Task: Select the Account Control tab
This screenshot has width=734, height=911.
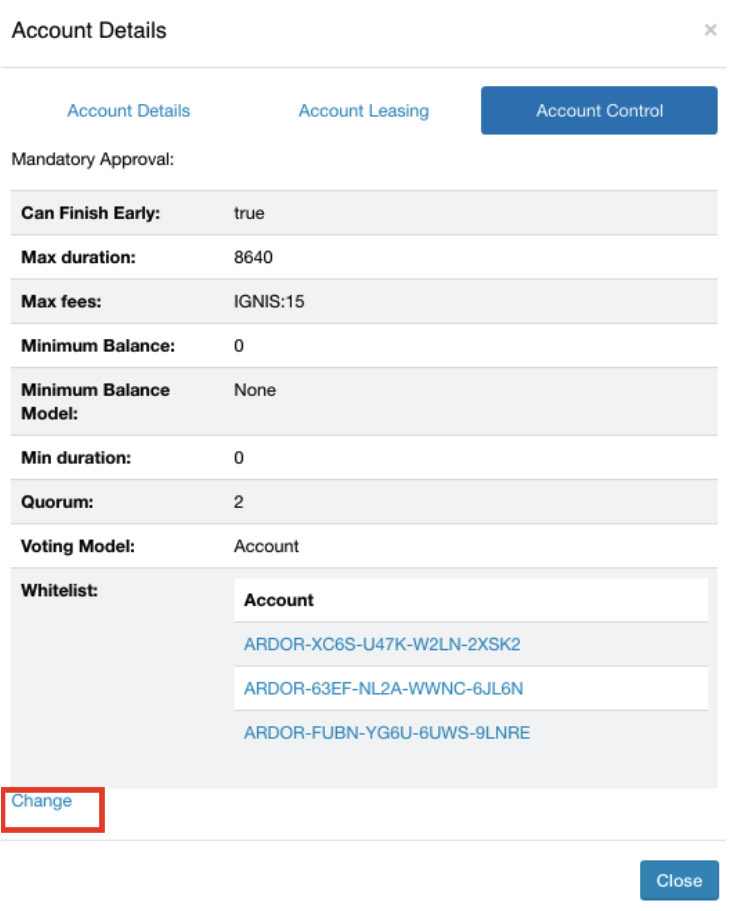Action: tap(599, 111)
